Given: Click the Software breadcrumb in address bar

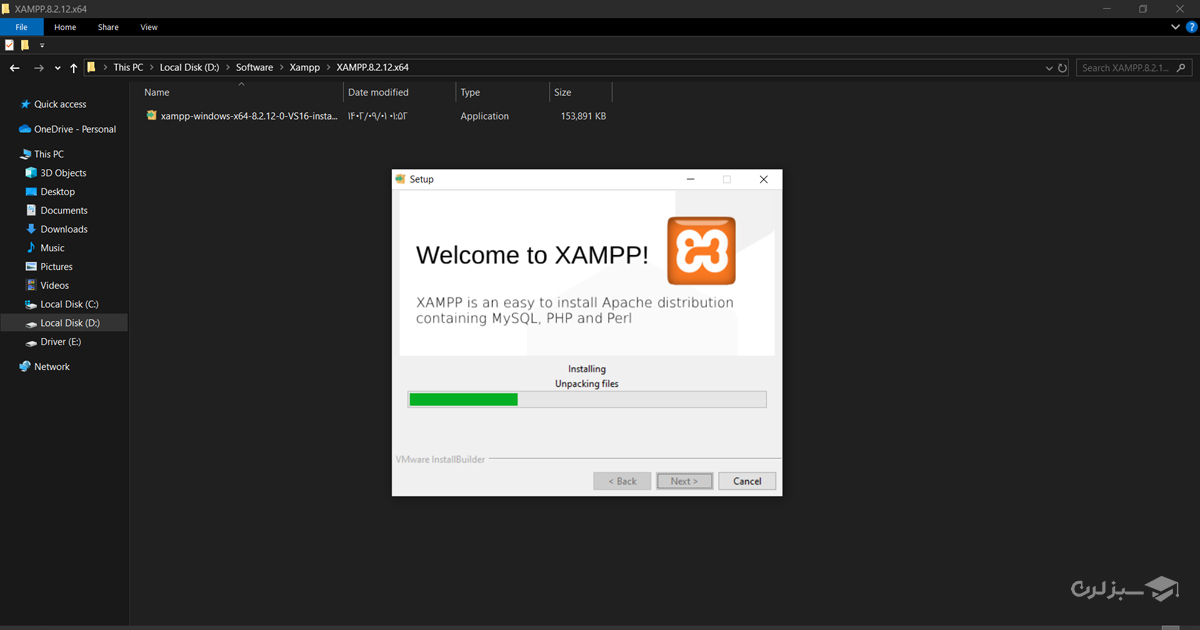Looking at the screenshot, I should (x=254, y=68).
